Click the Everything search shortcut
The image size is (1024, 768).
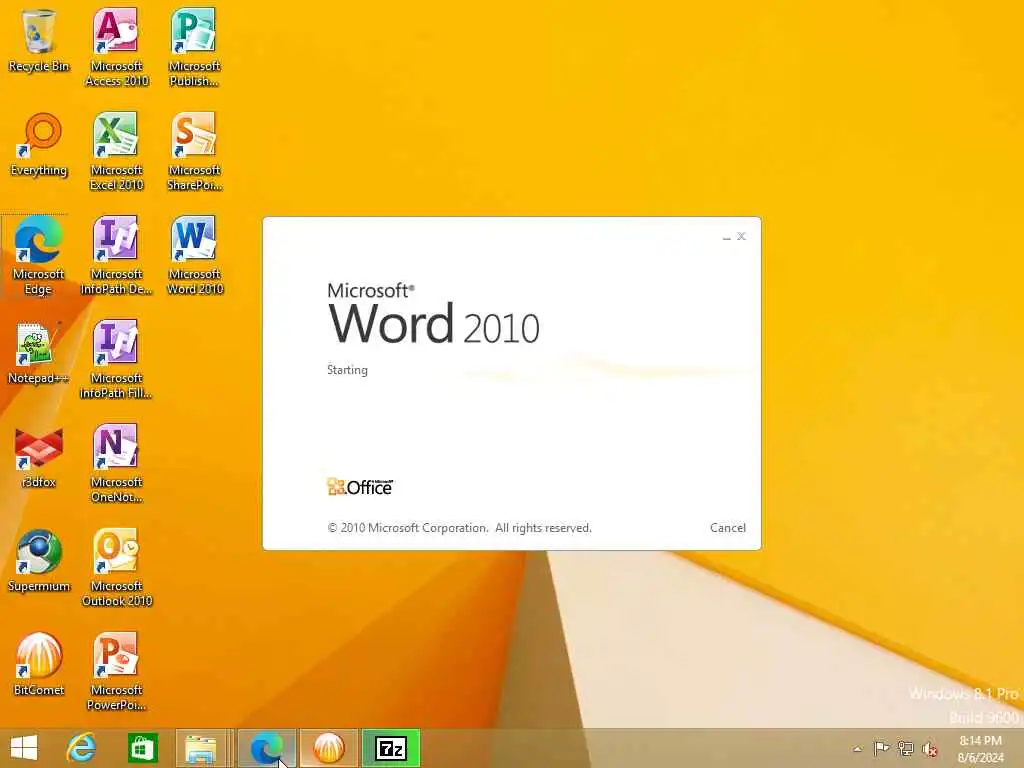[39, 144]
